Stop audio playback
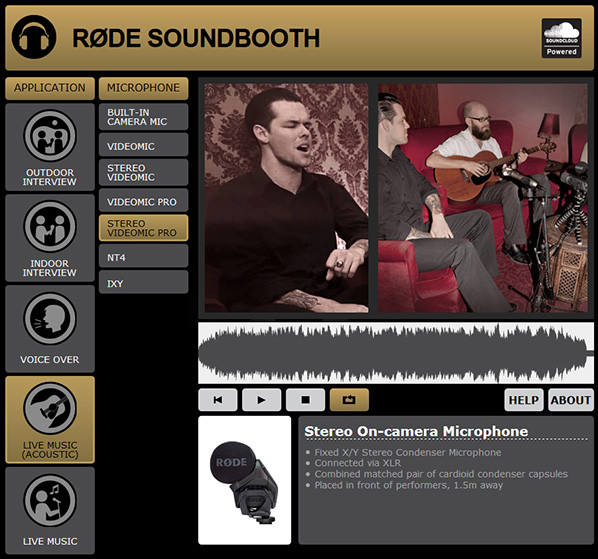 click(x=305, y=400)
